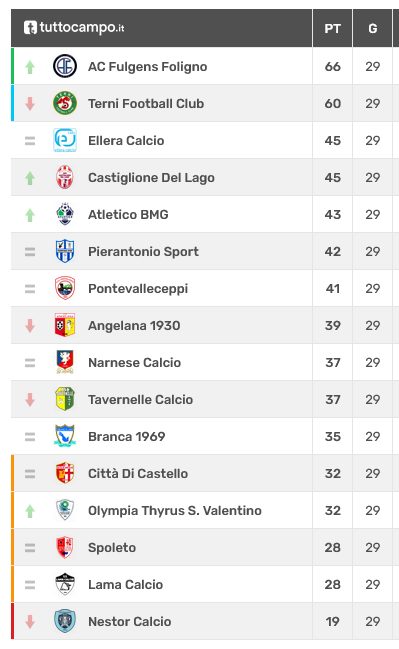Click the Tavernelle Calcio yellow-green shield
399x649 pixels.
point(65,399)
